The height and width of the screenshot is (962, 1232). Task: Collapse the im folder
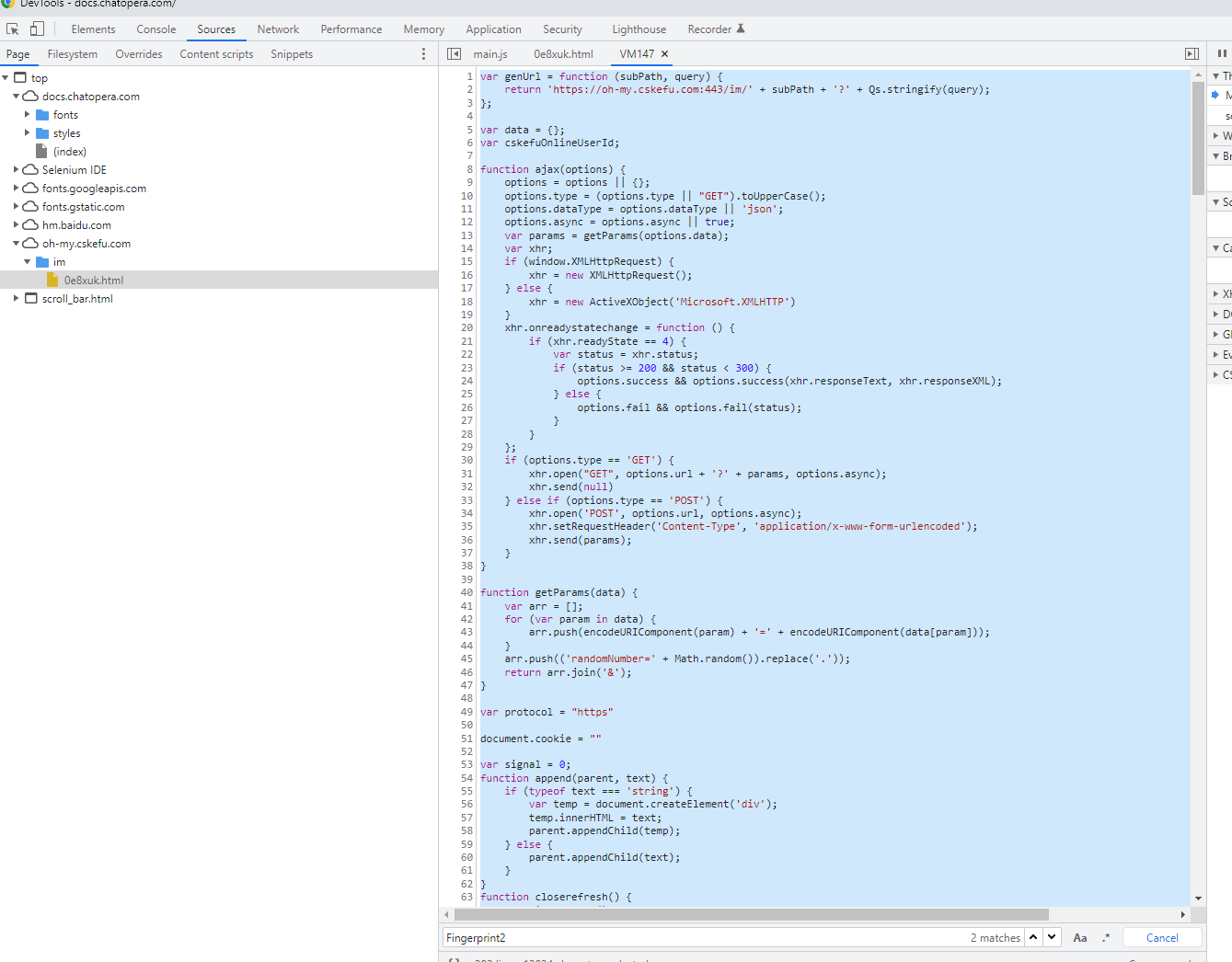(28, 262)
